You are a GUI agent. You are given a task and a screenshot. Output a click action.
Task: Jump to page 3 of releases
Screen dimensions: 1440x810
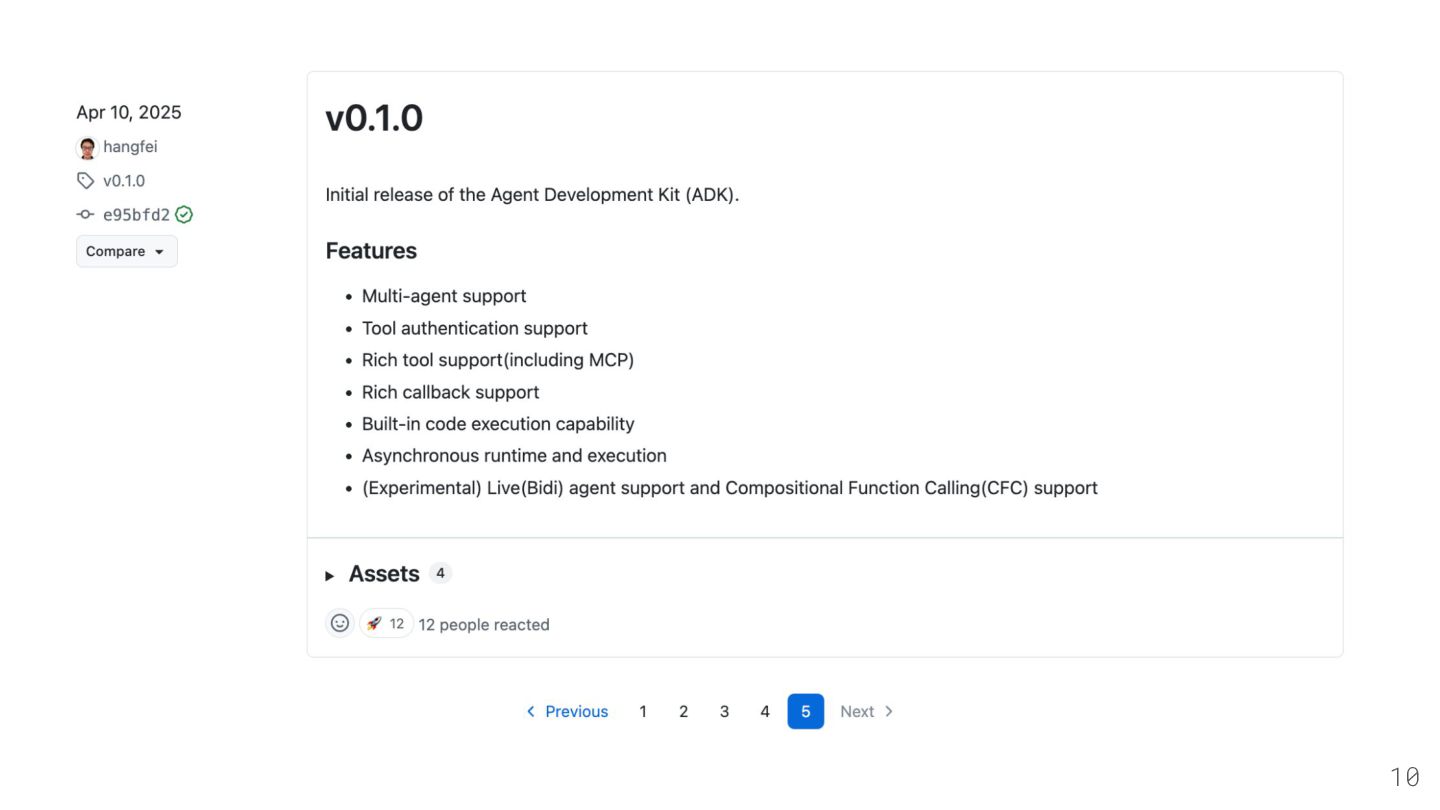point(724,711)
